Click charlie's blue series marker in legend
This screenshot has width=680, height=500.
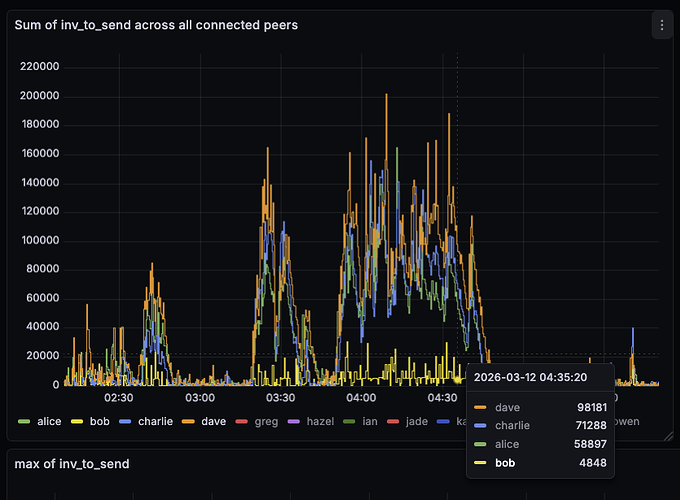pos(125,422)
